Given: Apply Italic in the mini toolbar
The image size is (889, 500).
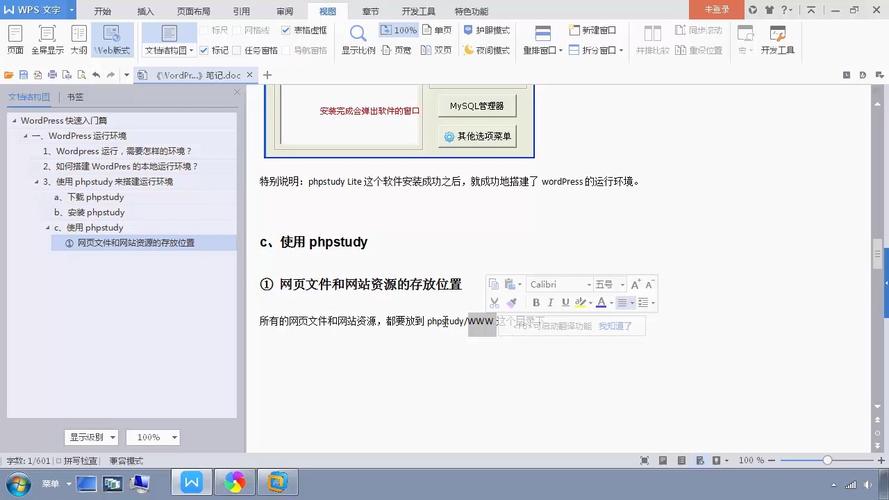Looking at the screenshot, I should point(551,303).
